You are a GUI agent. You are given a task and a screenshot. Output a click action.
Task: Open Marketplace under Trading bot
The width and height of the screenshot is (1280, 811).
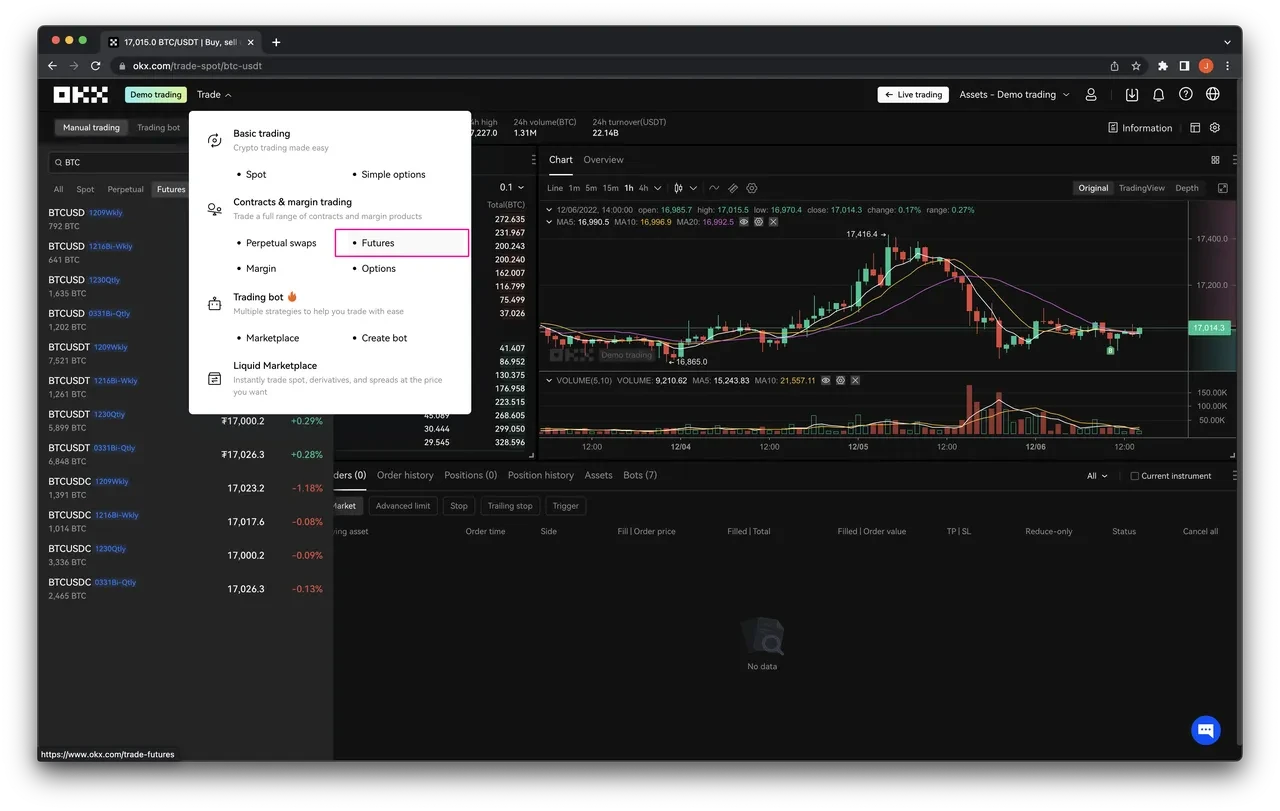tap(272, 338)
